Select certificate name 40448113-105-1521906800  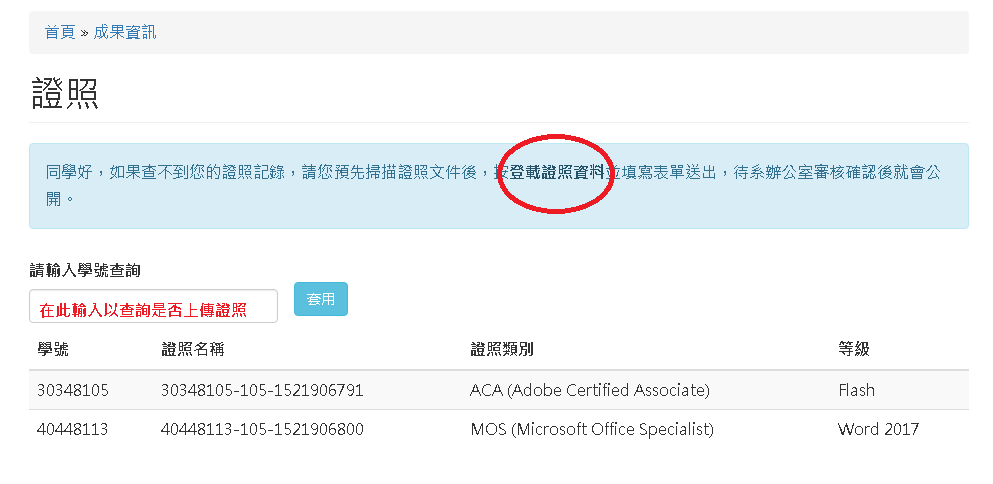point(261,430)
